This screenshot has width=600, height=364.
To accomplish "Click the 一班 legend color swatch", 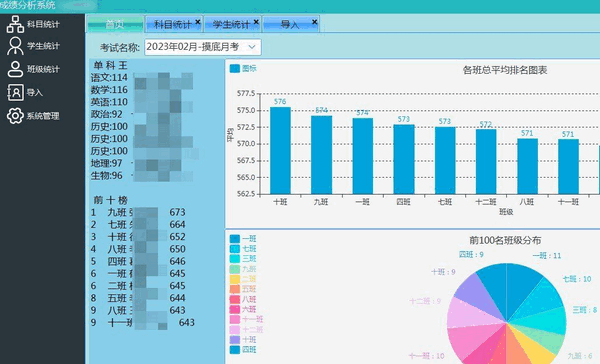I will [x=235, y=239].
